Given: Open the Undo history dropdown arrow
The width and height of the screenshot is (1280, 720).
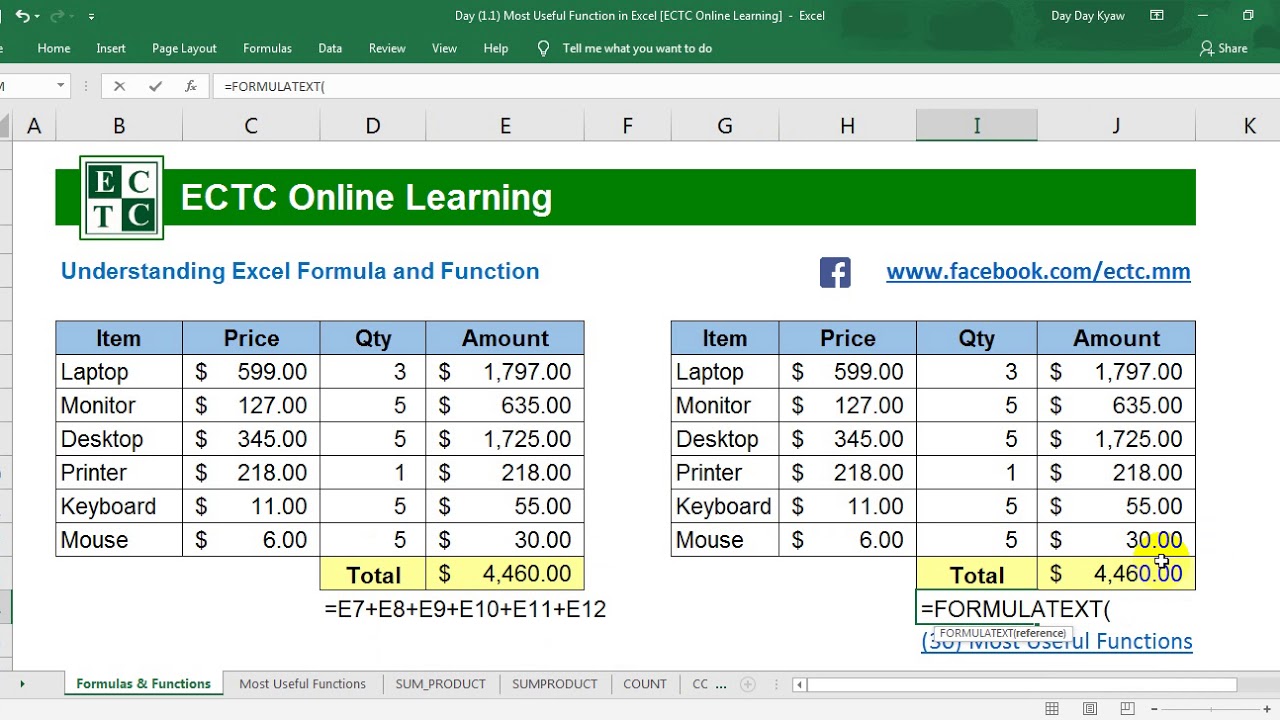Looking at the screenshot, I should (37, 16).
